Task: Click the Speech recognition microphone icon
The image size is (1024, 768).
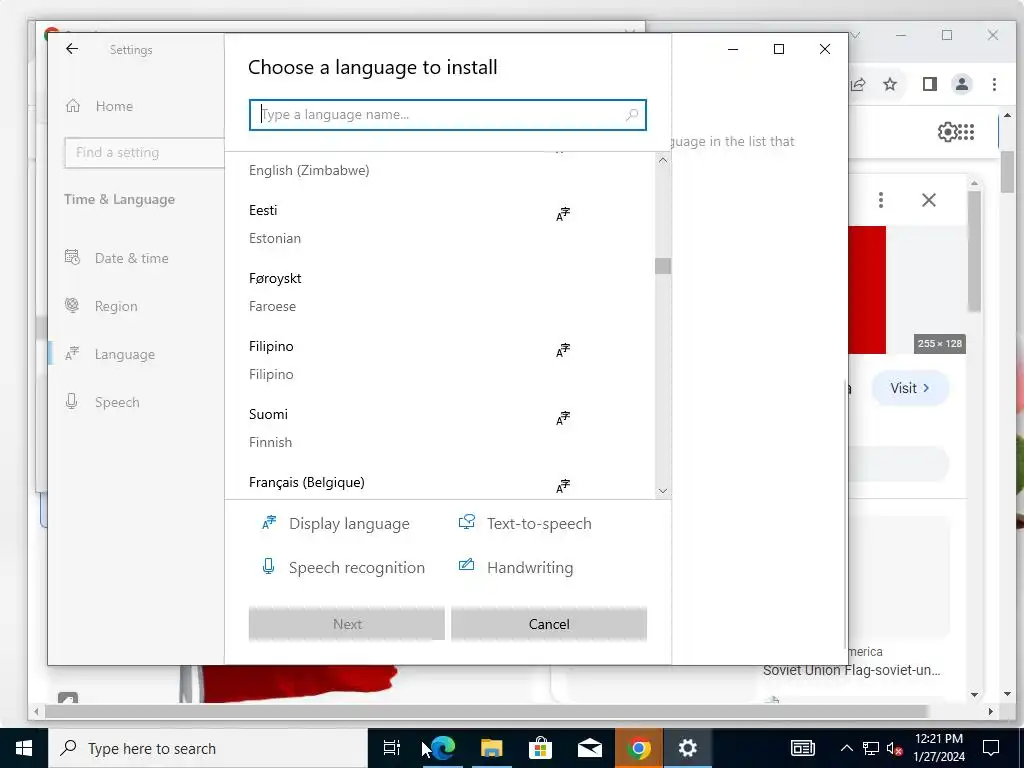Action: tap(268, 566)
